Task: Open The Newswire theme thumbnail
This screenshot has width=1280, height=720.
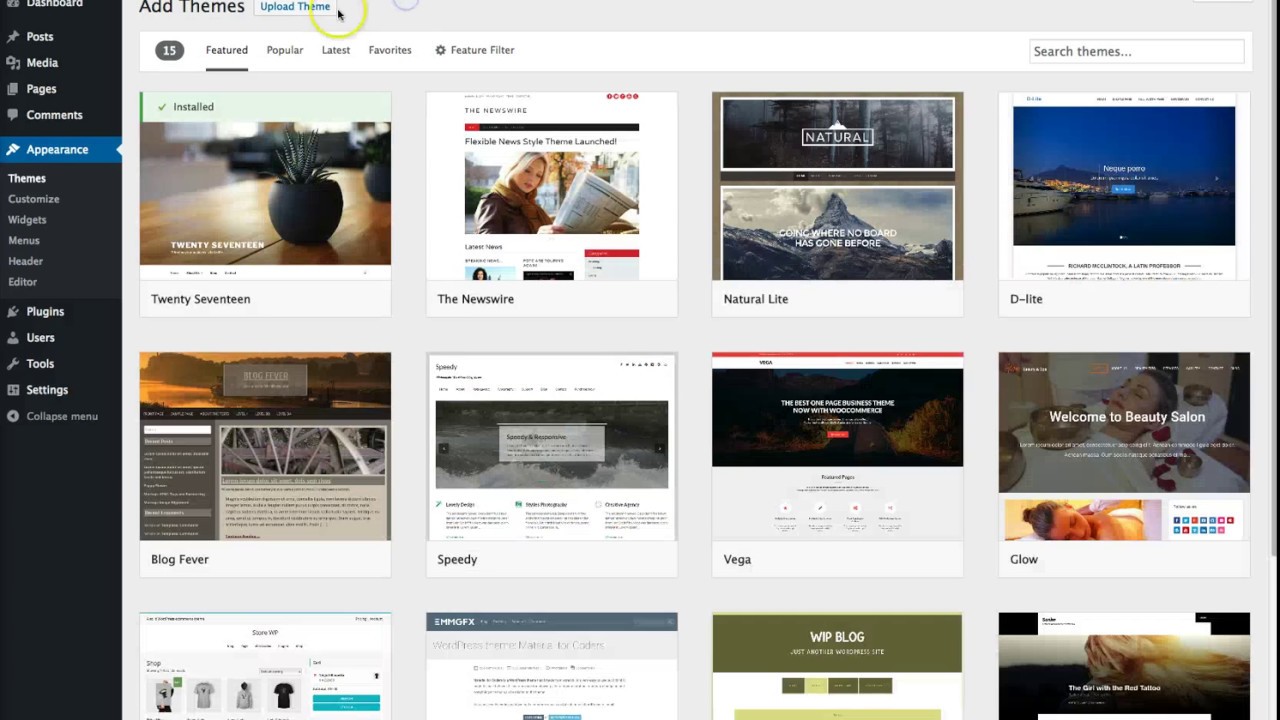Action: click(x=552, y=186)
